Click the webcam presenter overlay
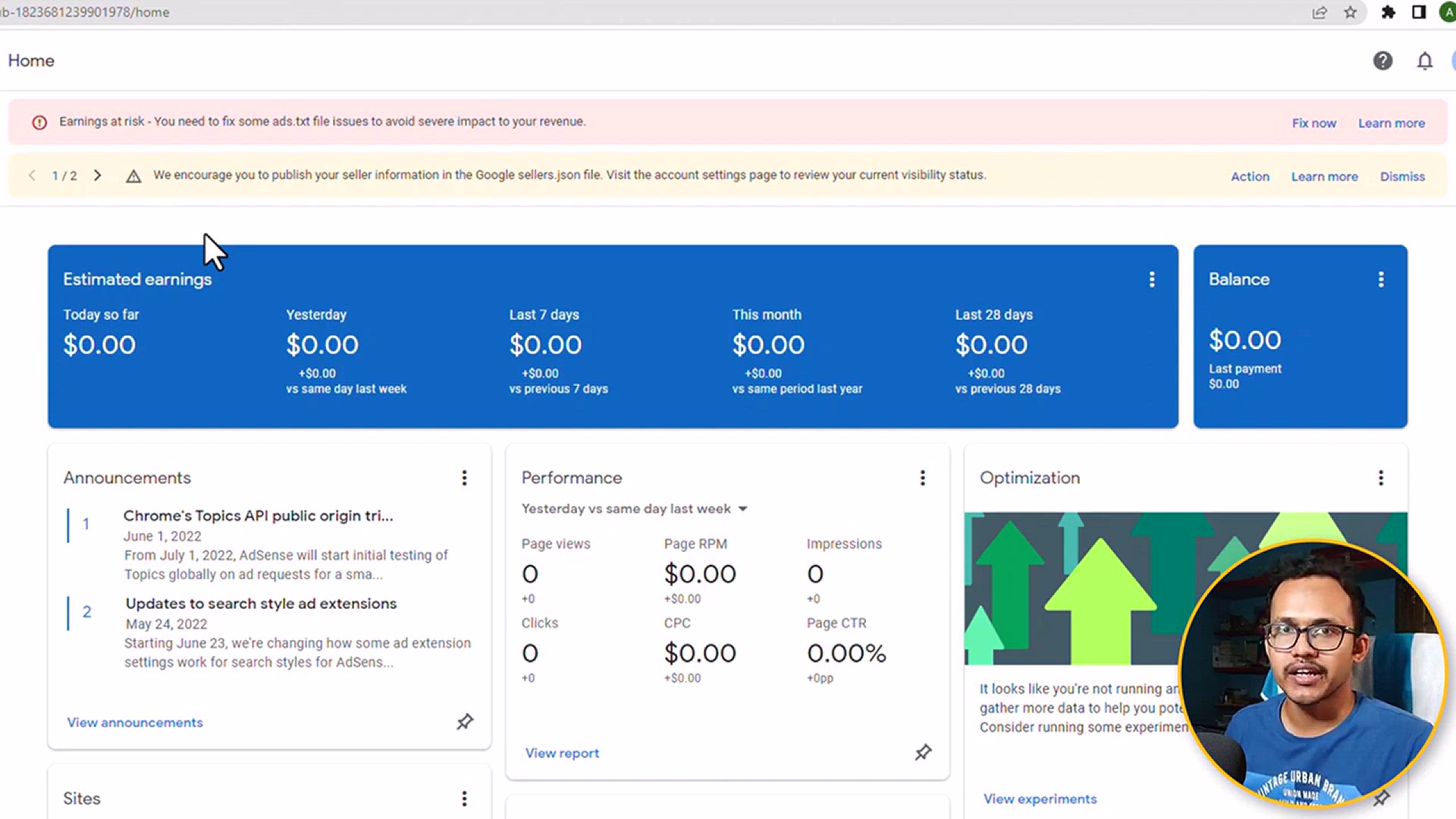 [x=1313, y=673]
